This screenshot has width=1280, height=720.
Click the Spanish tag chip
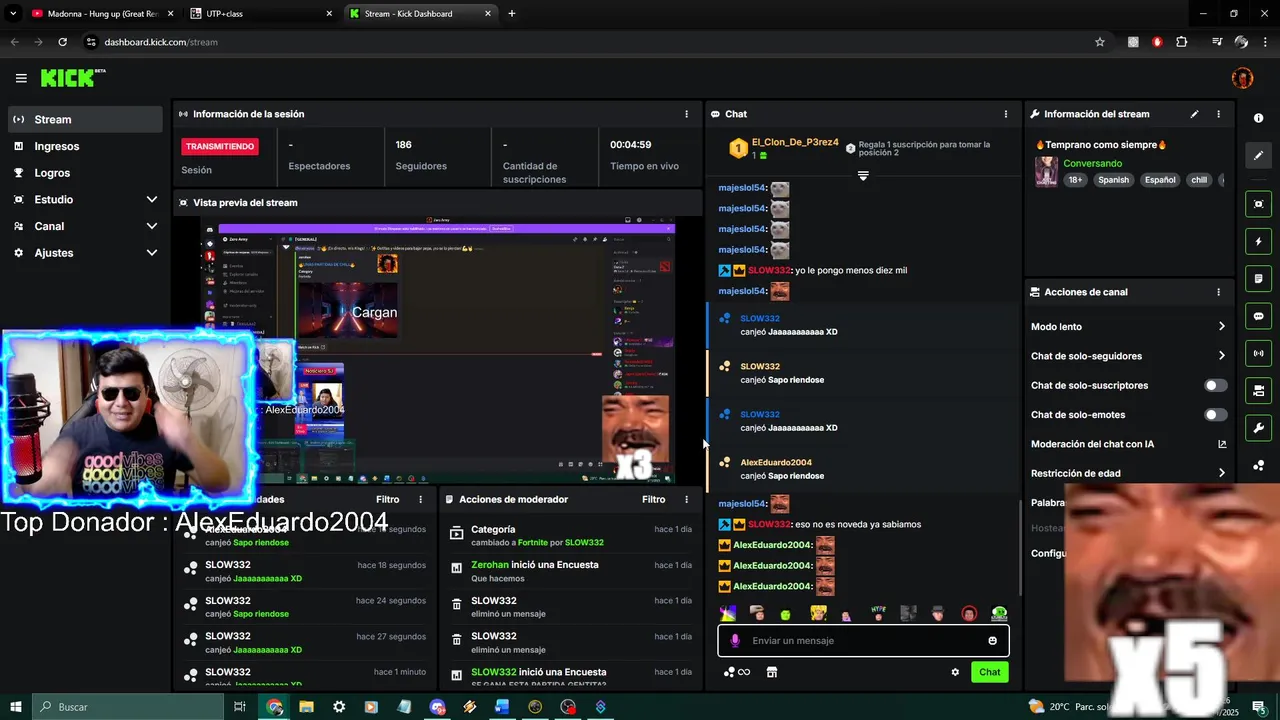[x=1113, y=180]
